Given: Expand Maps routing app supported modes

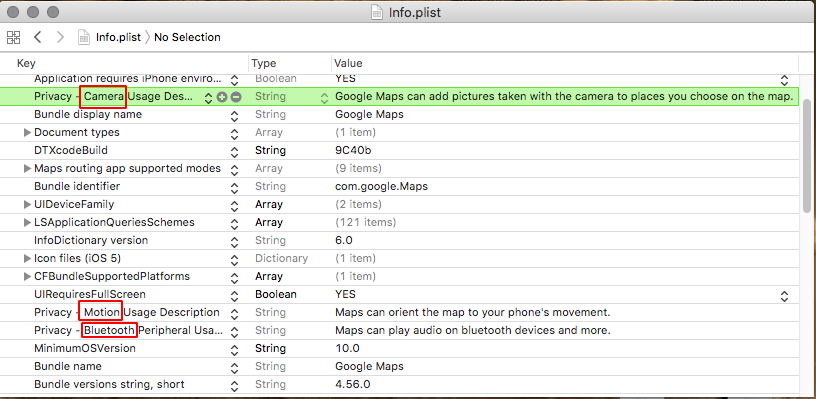Looking at the screenshot, I should [x=28, y=169].
